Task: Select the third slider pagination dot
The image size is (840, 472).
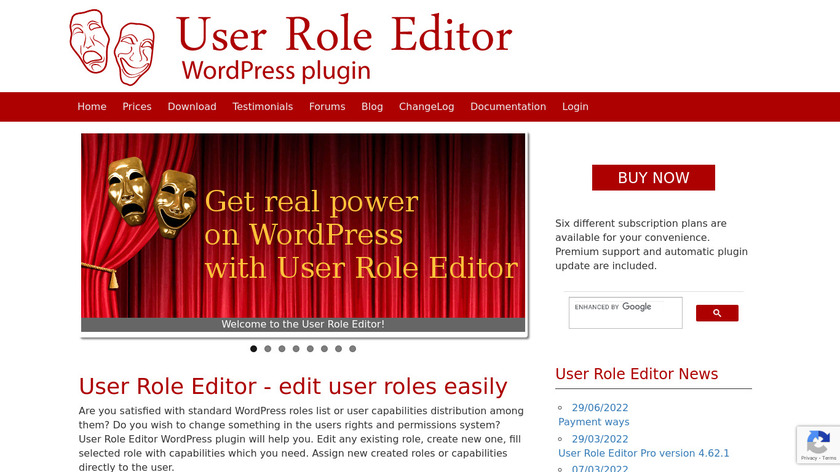Action: pos(282,349)
